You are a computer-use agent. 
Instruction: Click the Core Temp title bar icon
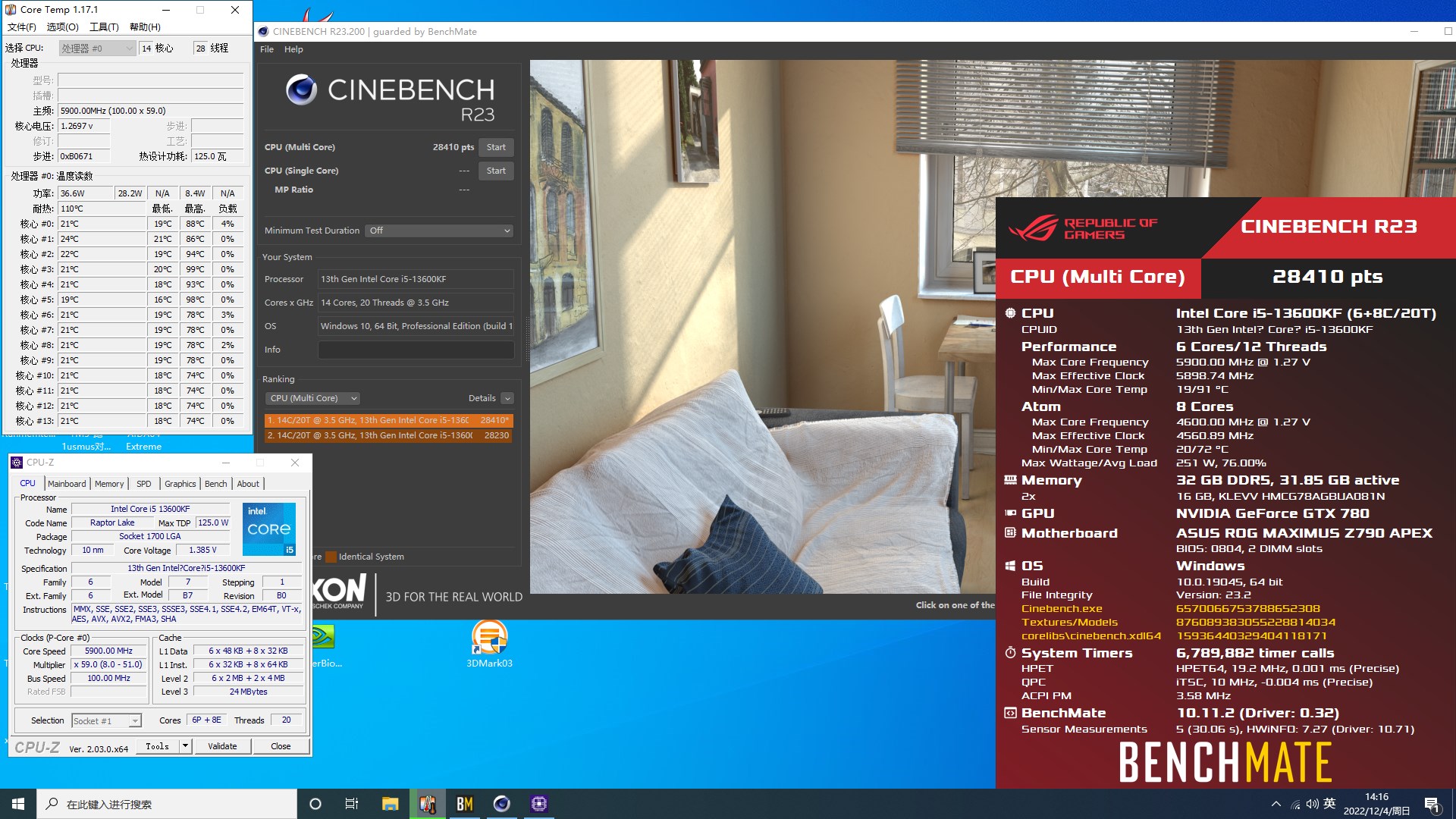coord(11,10)
